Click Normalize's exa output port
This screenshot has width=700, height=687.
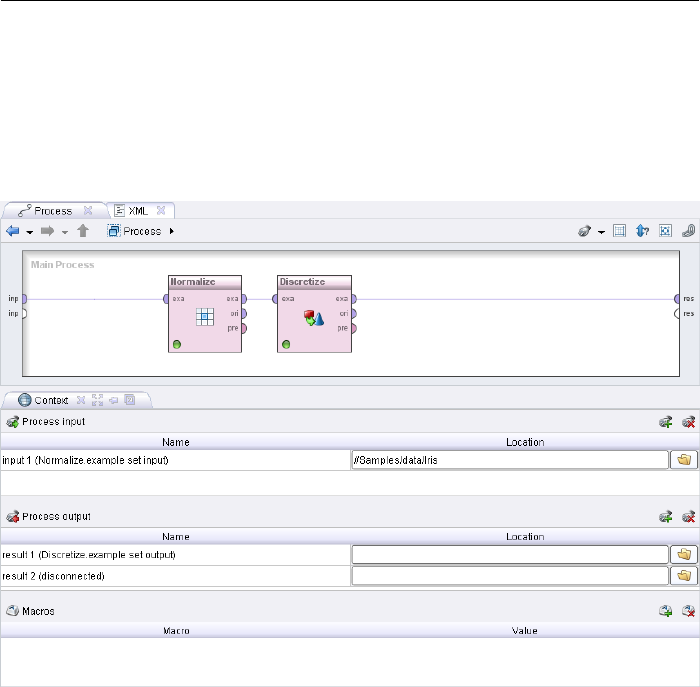point(244,299)
